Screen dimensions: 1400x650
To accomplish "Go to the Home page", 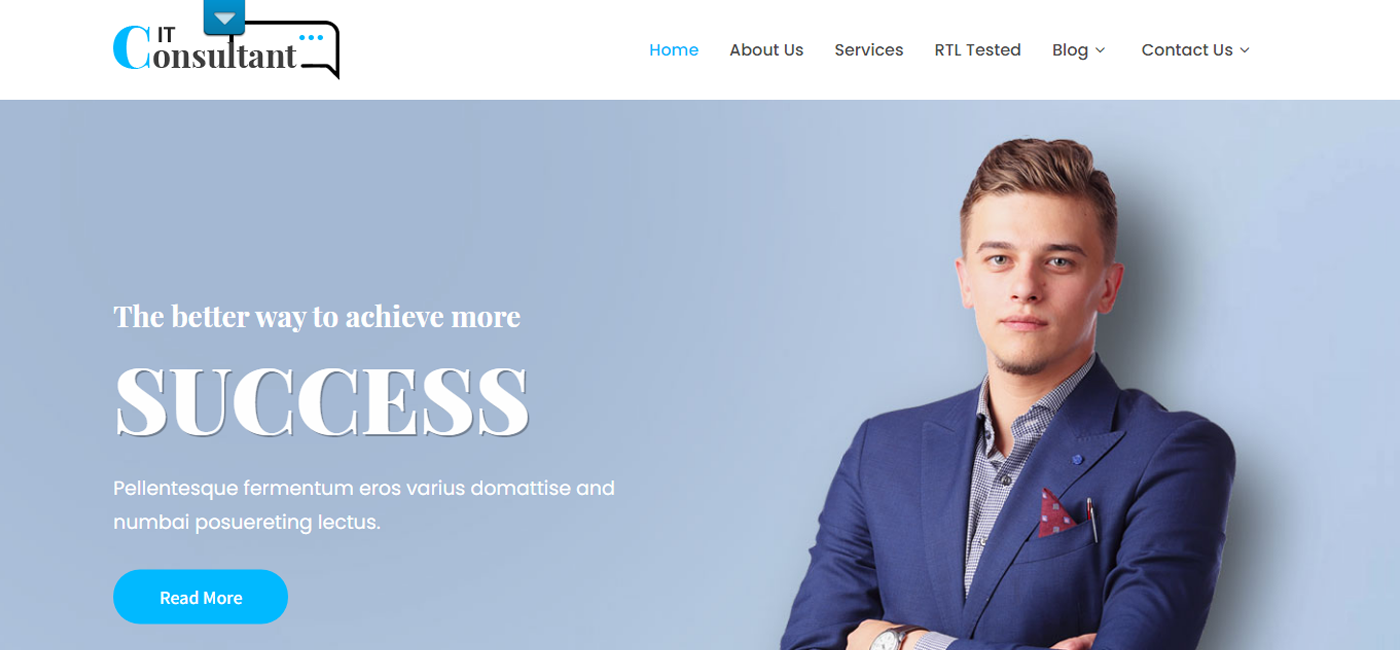I will (x=674, y=50).
